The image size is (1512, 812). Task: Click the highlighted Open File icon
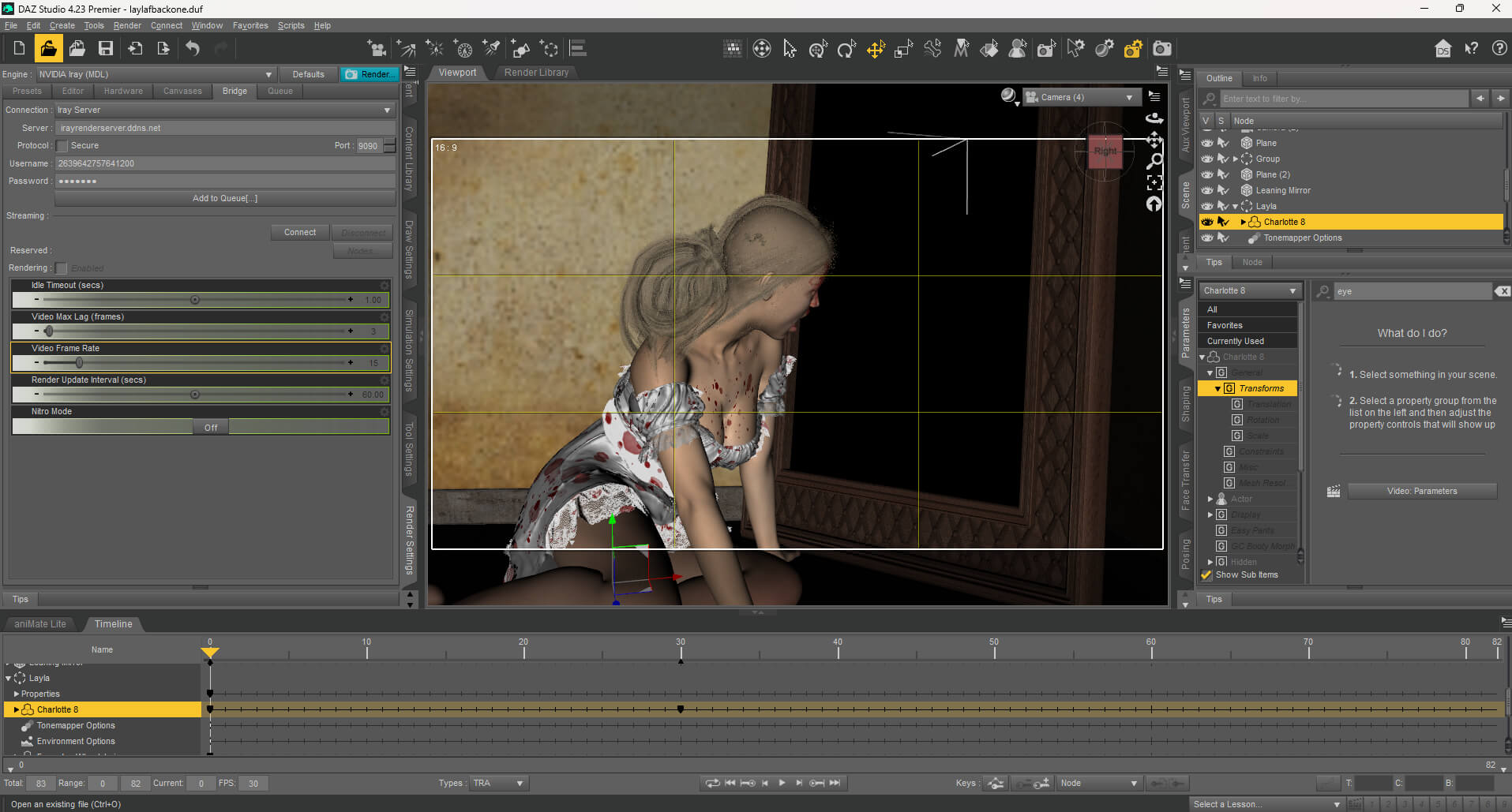coord(48,49)
